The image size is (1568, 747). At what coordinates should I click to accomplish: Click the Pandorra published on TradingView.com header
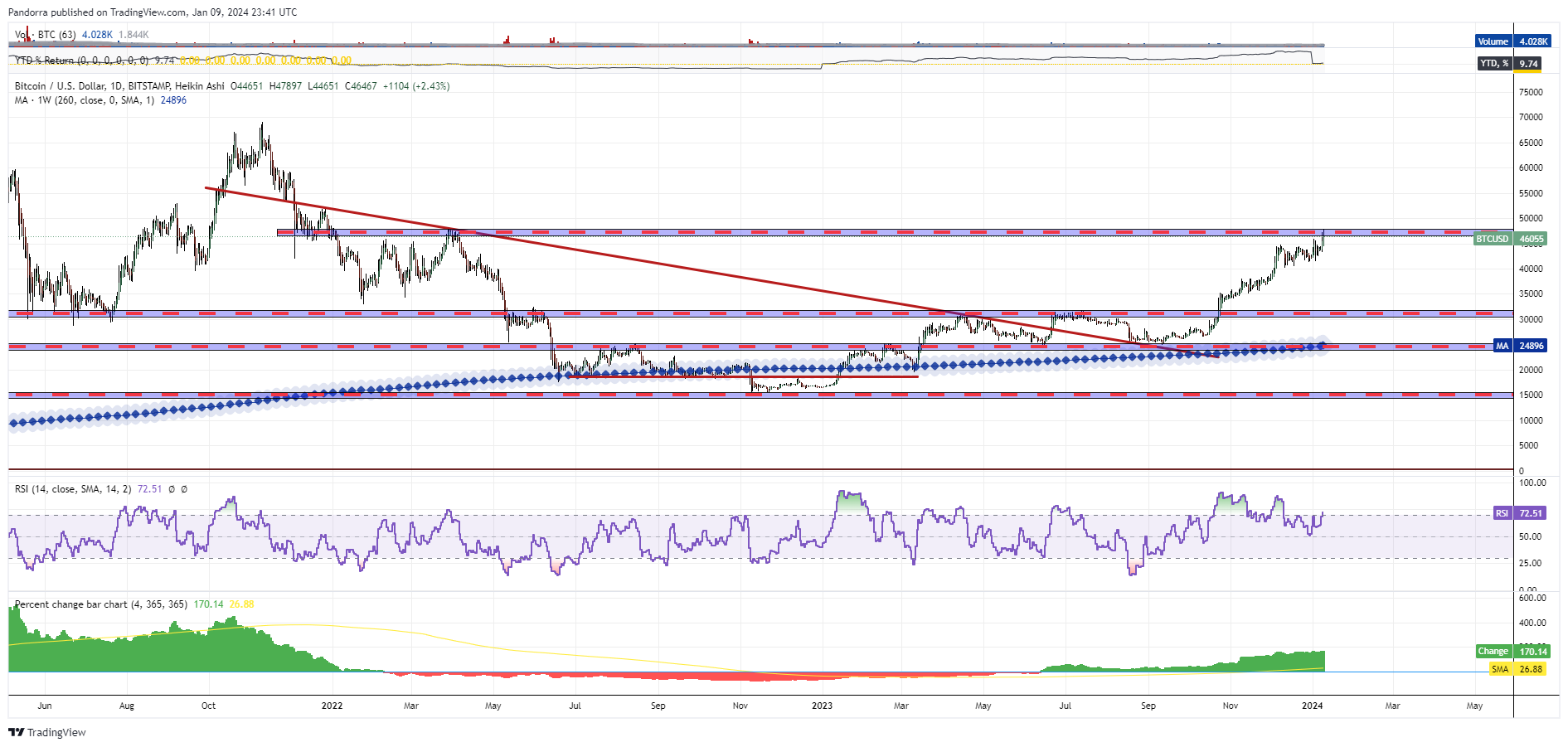[153, 12]
